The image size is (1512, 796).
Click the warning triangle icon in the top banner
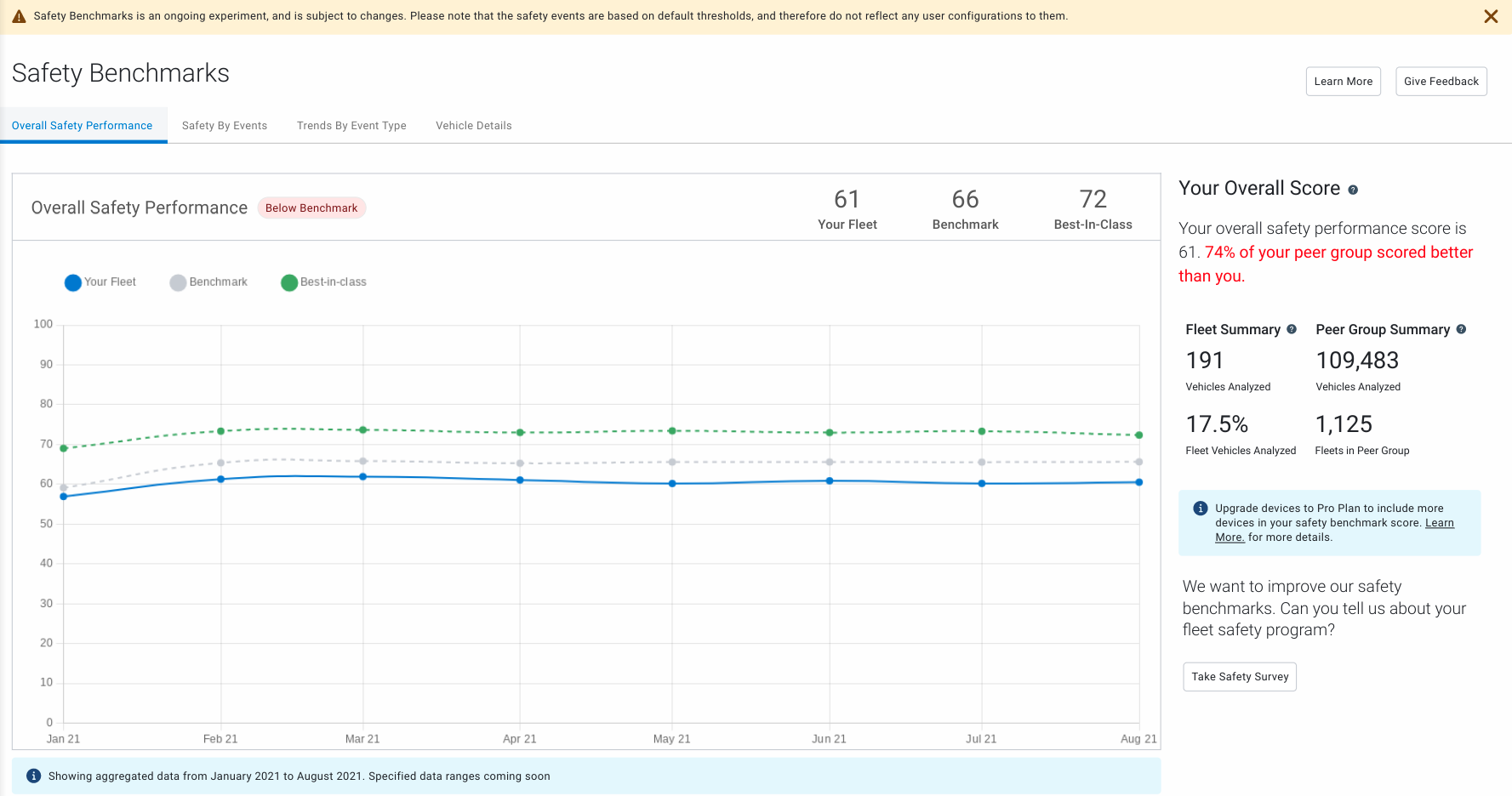19,15
